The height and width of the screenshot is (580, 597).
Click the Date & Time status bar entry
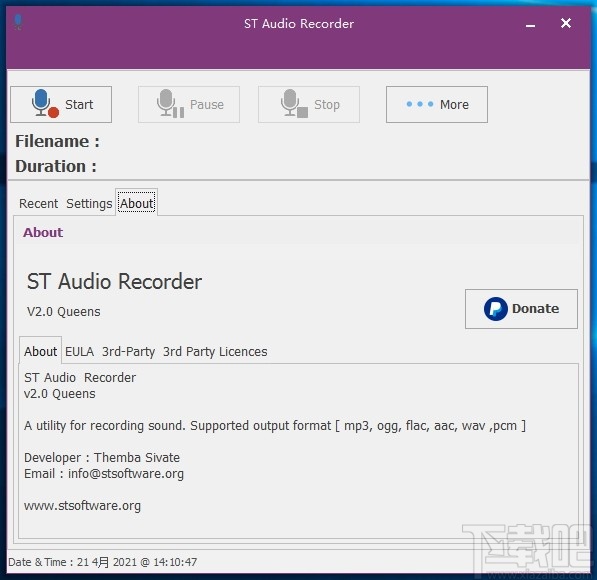[102, 562]
